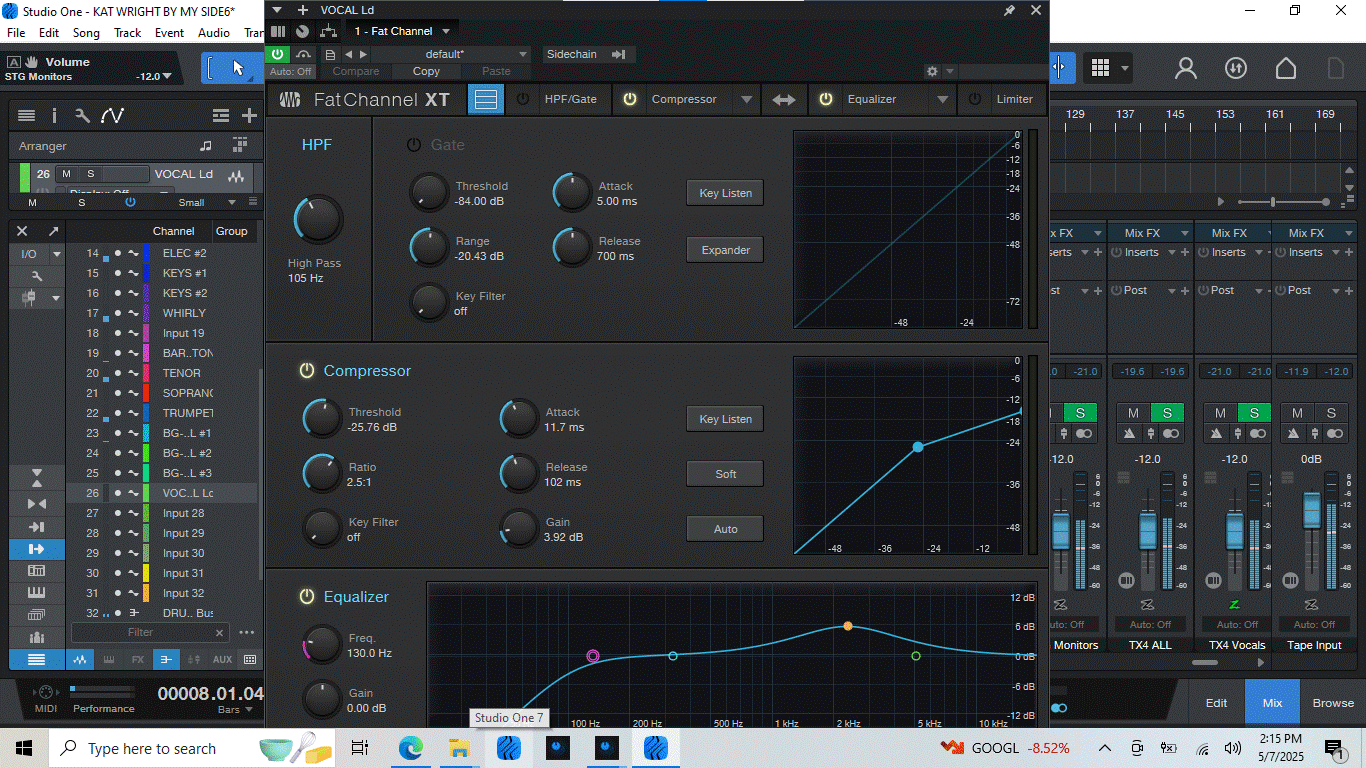Enable the HPF/Gate section power button

[523, 100]
